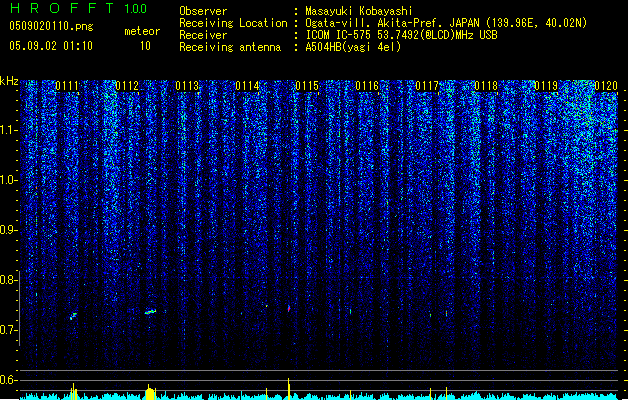Image resolution: width=629 pixels, height=400 pixels.
Task: Click the 0120 time marker
Action: (606, 86)
